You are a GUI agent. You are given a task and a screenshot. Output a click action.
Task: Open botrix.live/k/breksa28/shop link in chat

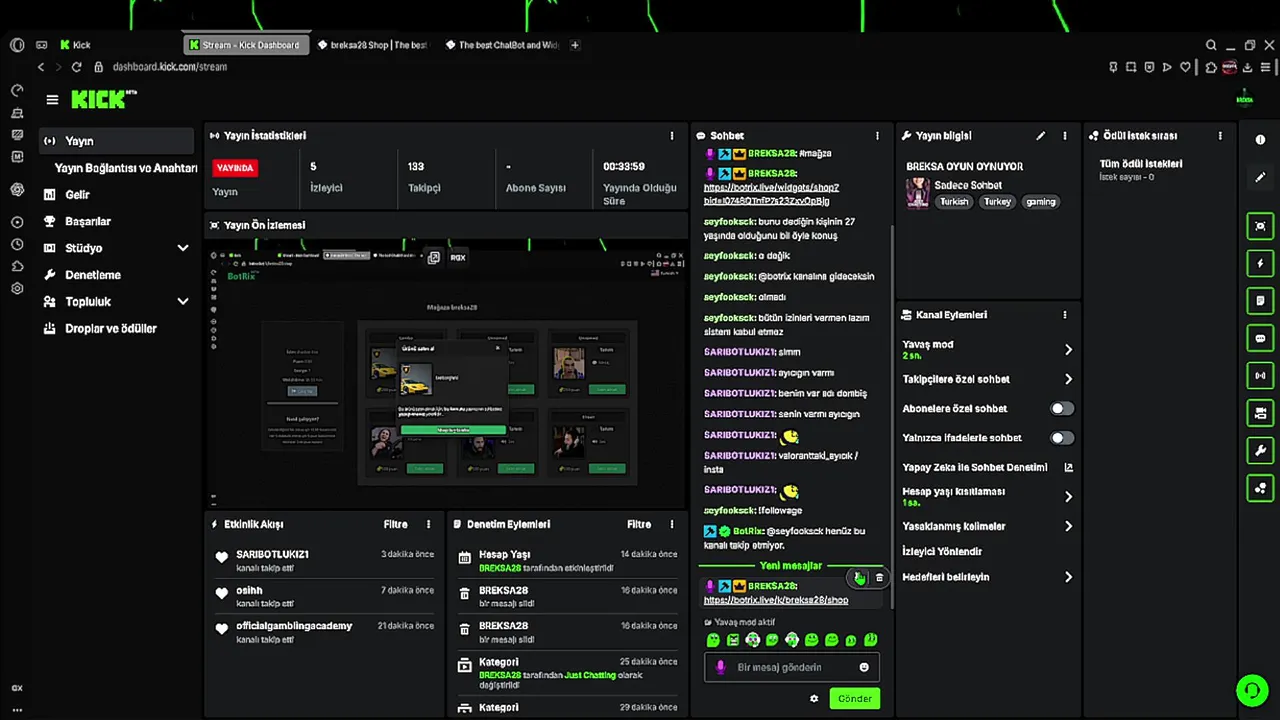tap(776, 600)
